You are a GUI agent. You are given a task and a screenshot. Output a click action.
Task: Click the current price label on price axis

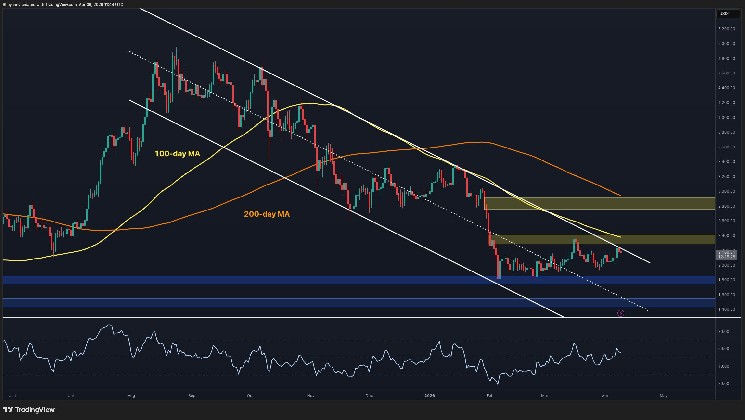(x=727, y=255)
